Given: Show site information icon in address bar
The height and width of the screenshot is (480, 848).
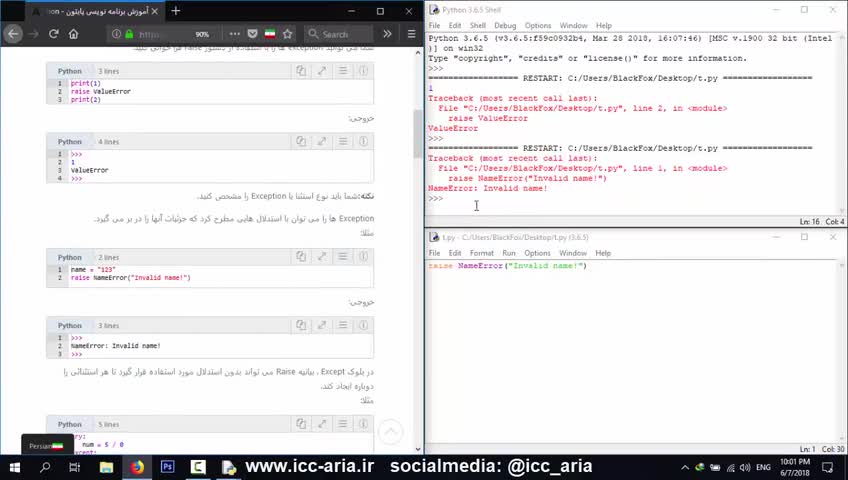Looking at the screenshot, I should (116, 34).
